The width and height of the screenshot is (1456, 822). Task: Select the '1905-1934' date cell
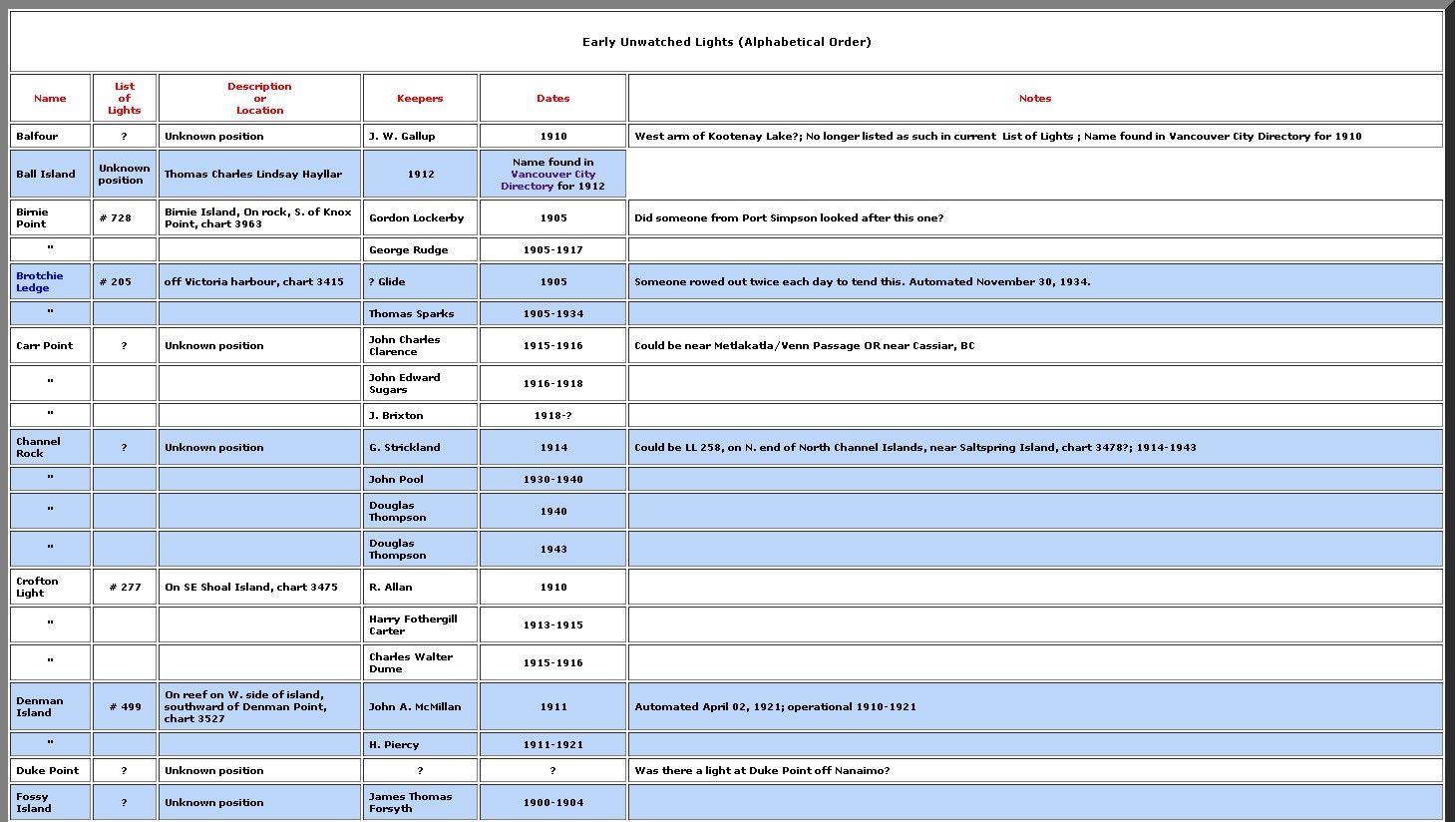(552, 313)
